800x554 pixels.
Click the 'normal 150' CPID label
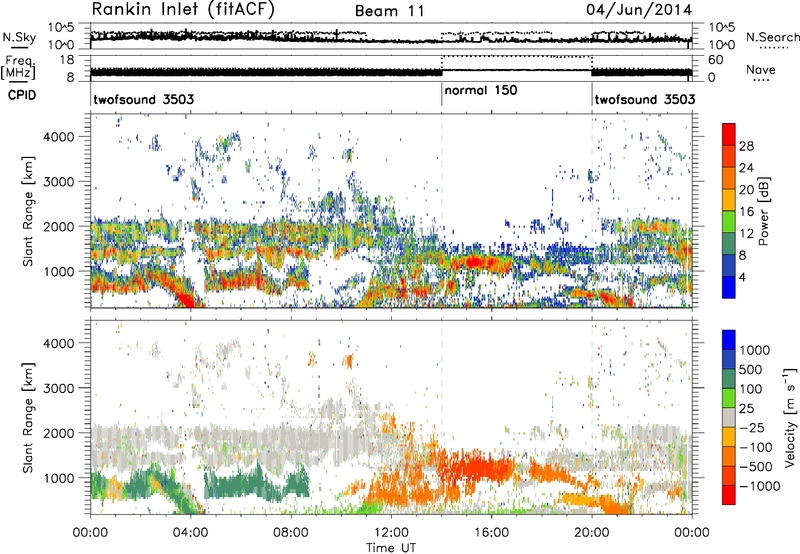[x=481, y=90]
